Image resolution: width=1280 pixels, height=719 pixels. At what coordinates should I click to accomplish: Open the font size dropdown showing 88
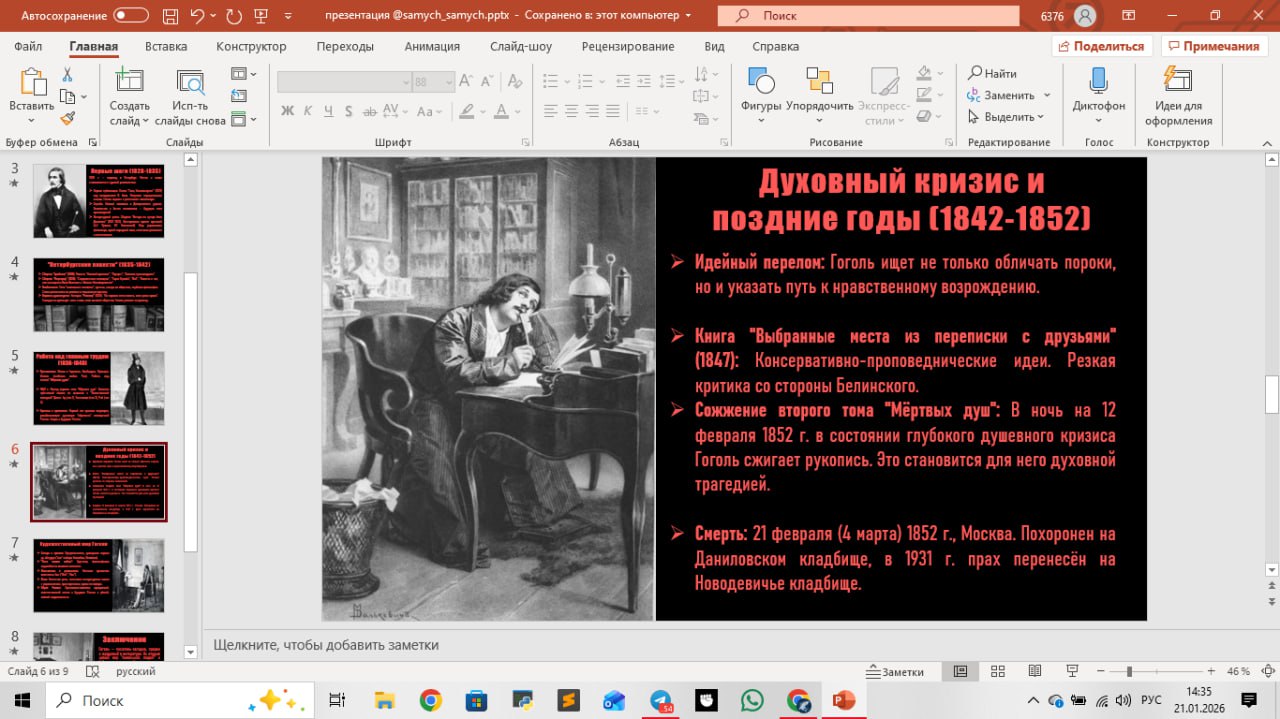(x=448, y=82)
